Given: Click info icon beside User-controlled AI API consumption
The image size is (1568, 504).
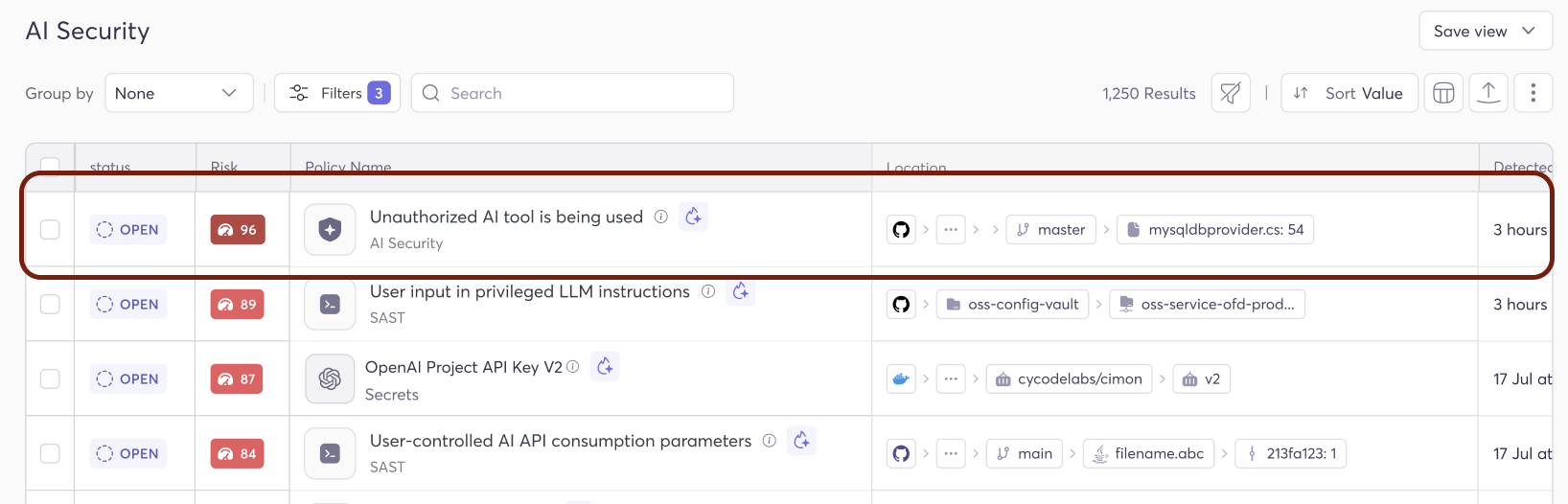Looking at the screenshot, I should (769, 441).
